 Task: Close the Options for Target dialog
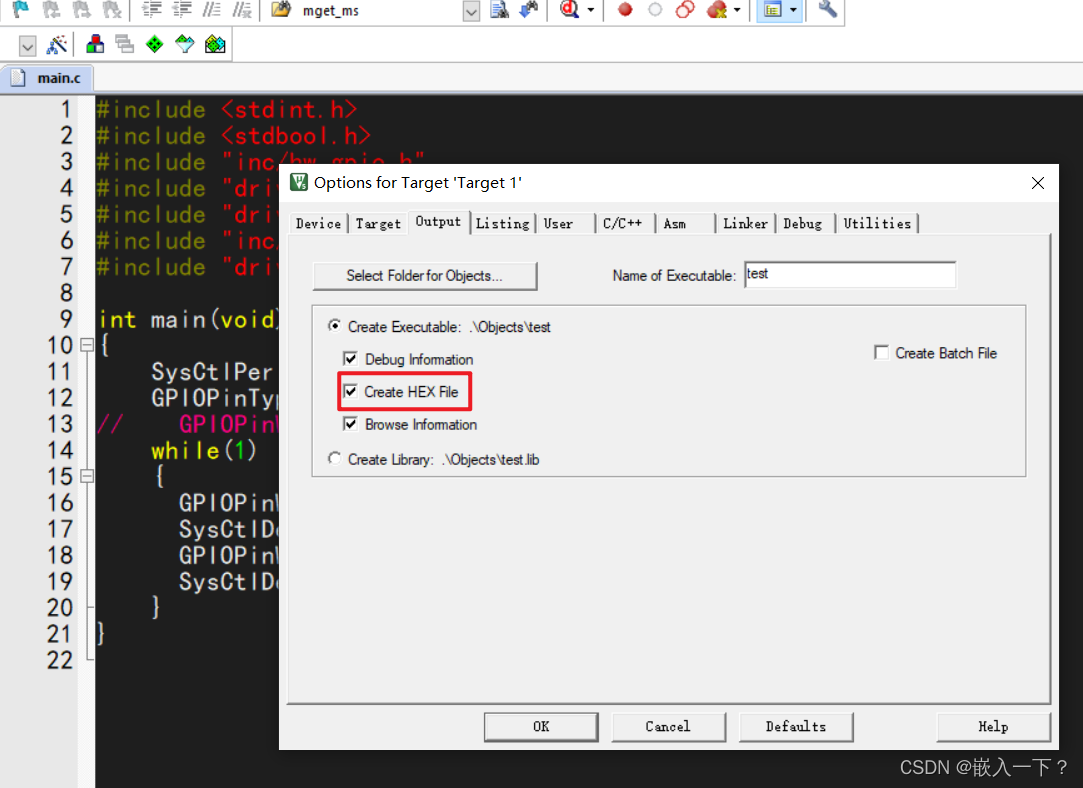point(1037,183)
